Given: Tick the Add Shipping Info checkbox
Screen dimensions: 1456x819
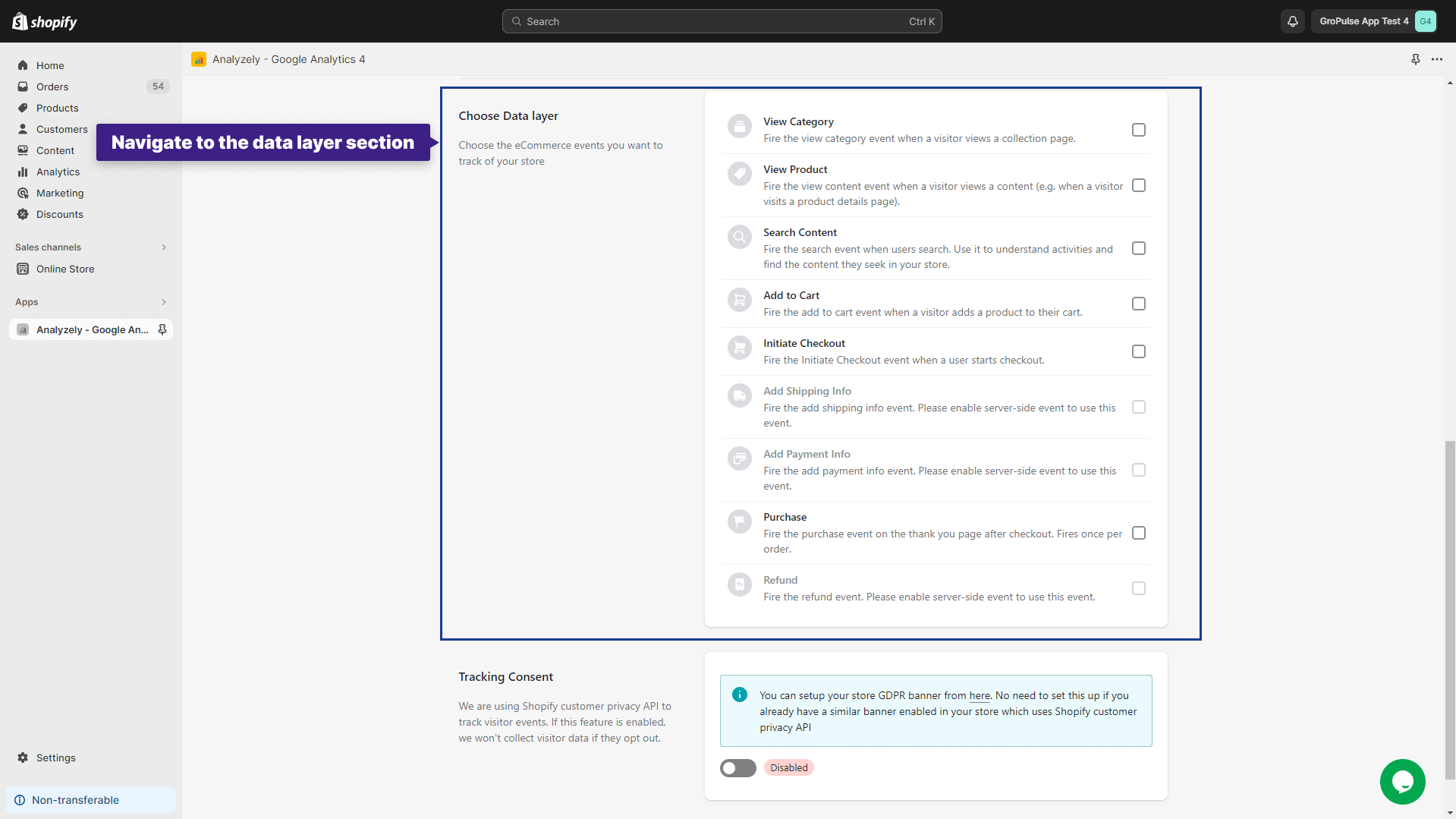Looking at the screenshot, I should pyautogui.click(x=1138, y=407).
